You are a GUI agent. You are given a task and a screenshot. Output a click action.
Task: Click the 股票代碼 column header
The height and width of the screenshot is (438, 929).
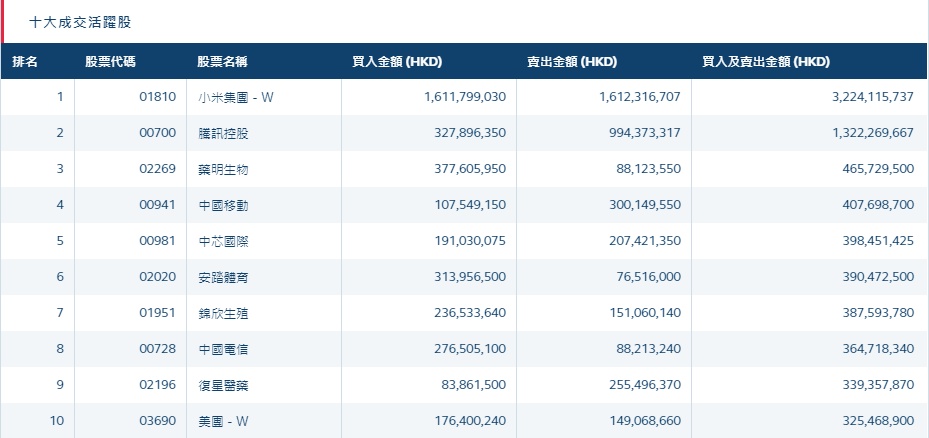pos(111,61)
